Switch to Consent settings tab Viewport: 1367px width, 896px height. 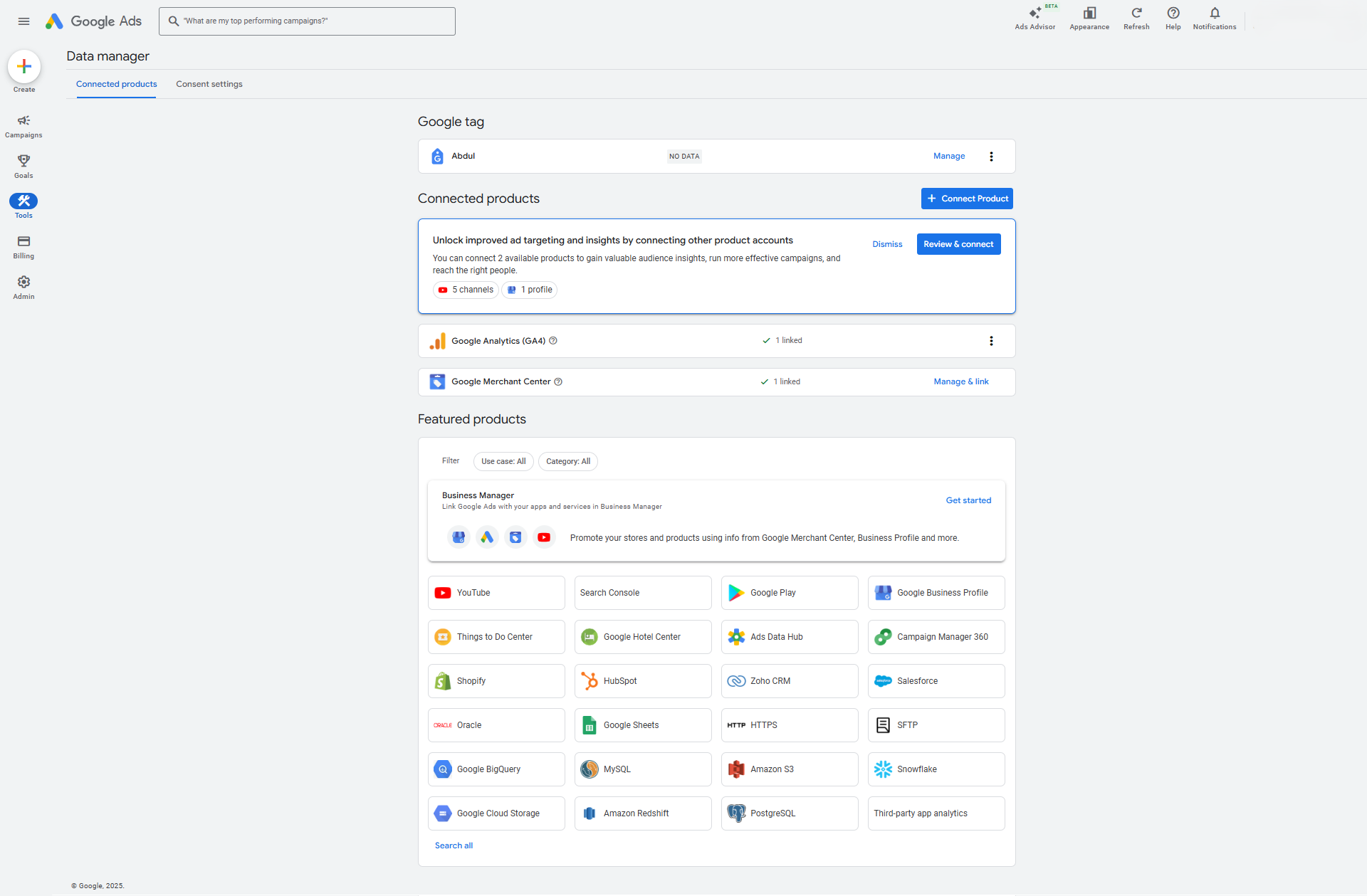209,84
